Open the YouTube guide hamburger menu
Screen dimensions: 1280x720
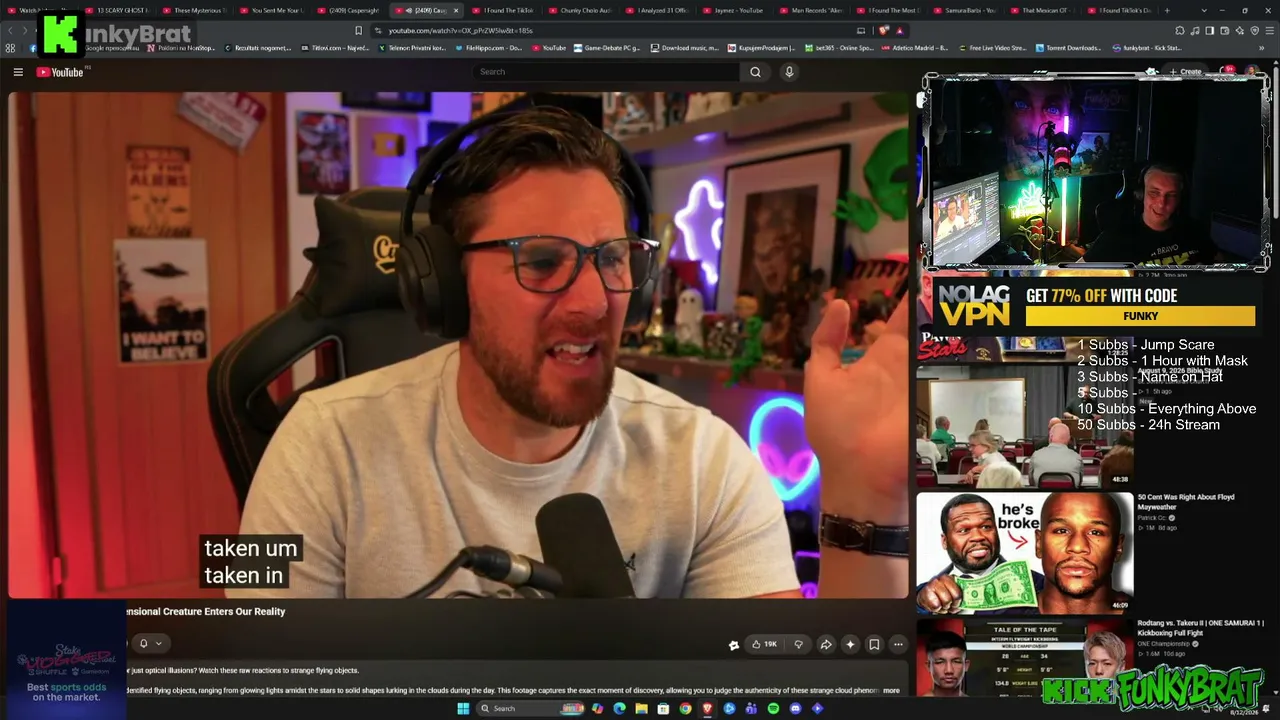[18, 72]
